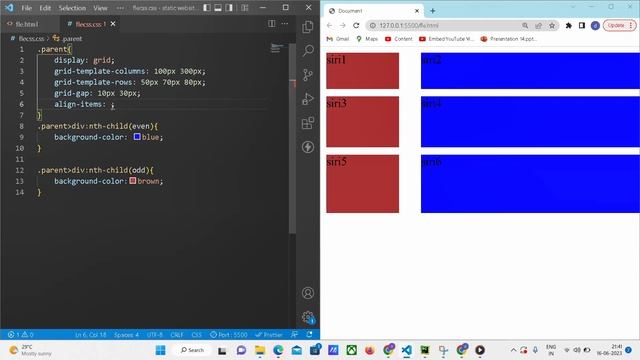Change CSS language mode

click(196, 335)
